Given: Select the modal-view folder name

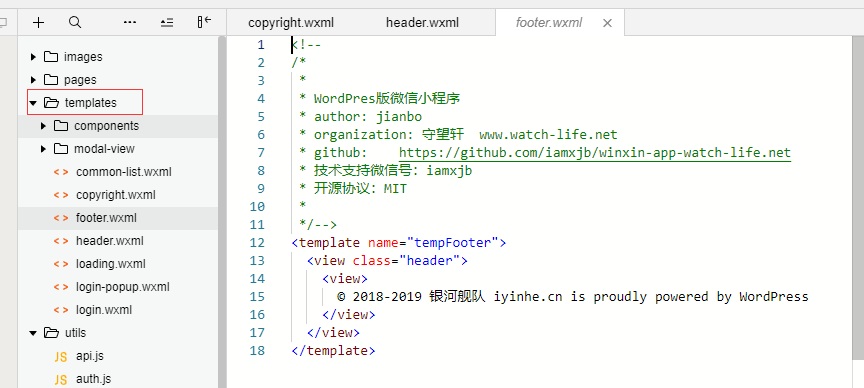Looking at the screenshot, I should tap(104, 149).
